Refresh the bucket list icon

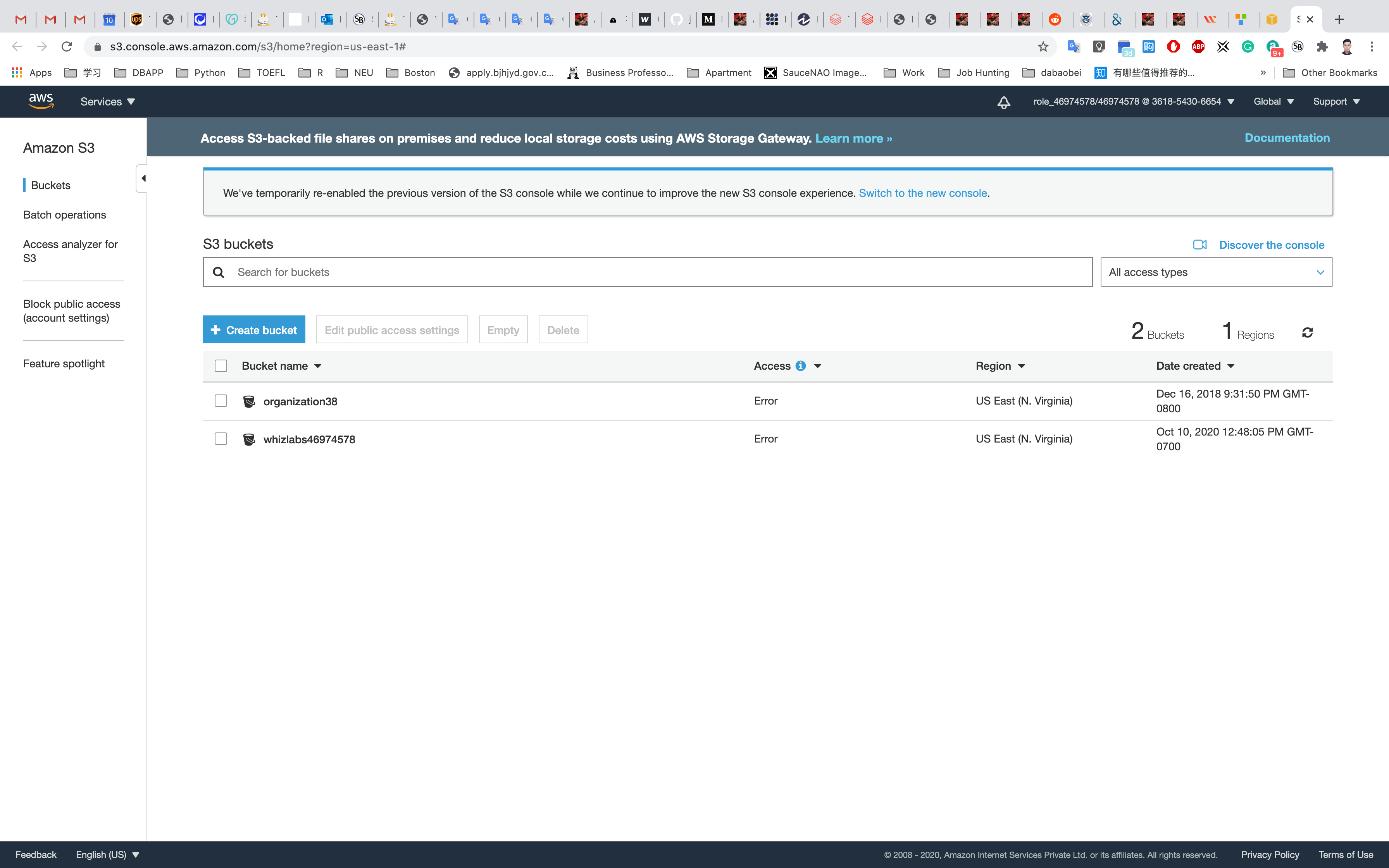1307,332
